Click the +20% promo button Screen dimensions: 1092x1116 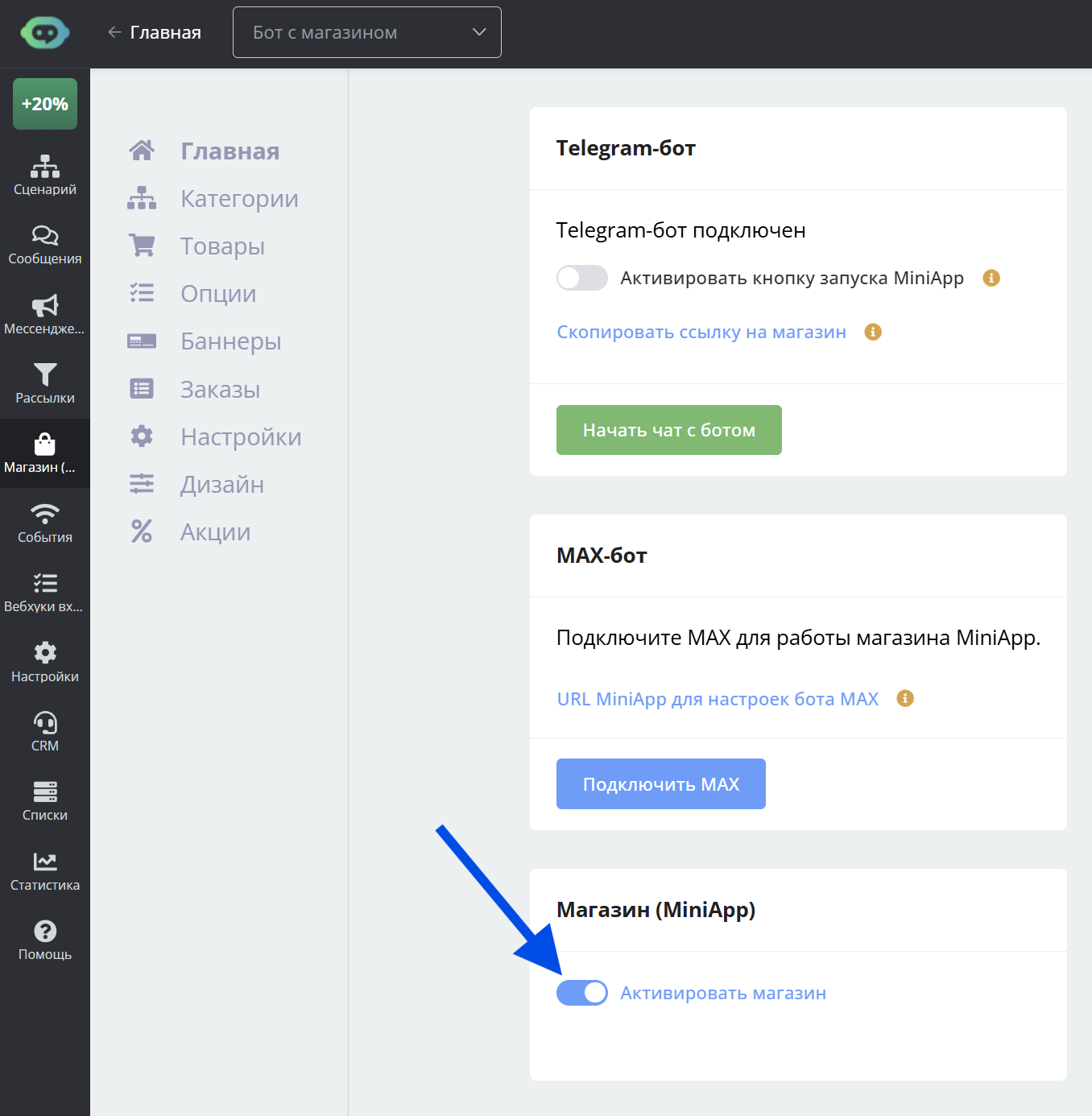(45, 104)
